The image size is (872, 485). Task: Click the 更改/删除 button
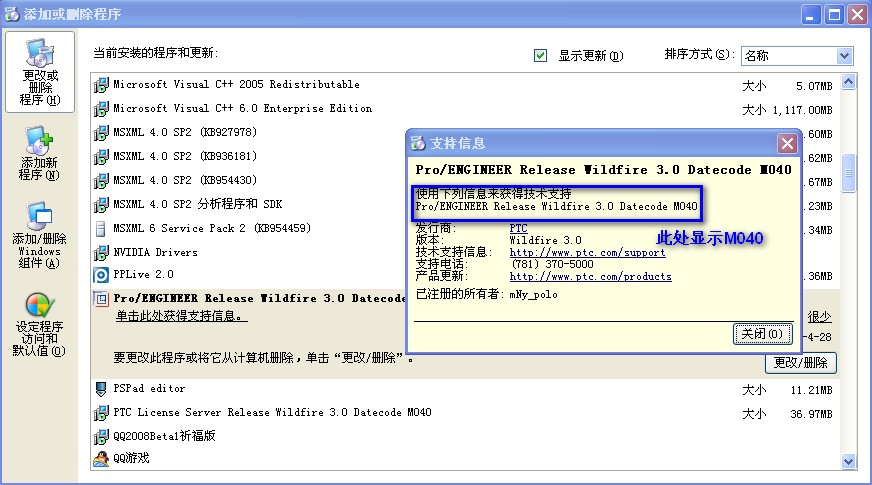coord(801,363)
